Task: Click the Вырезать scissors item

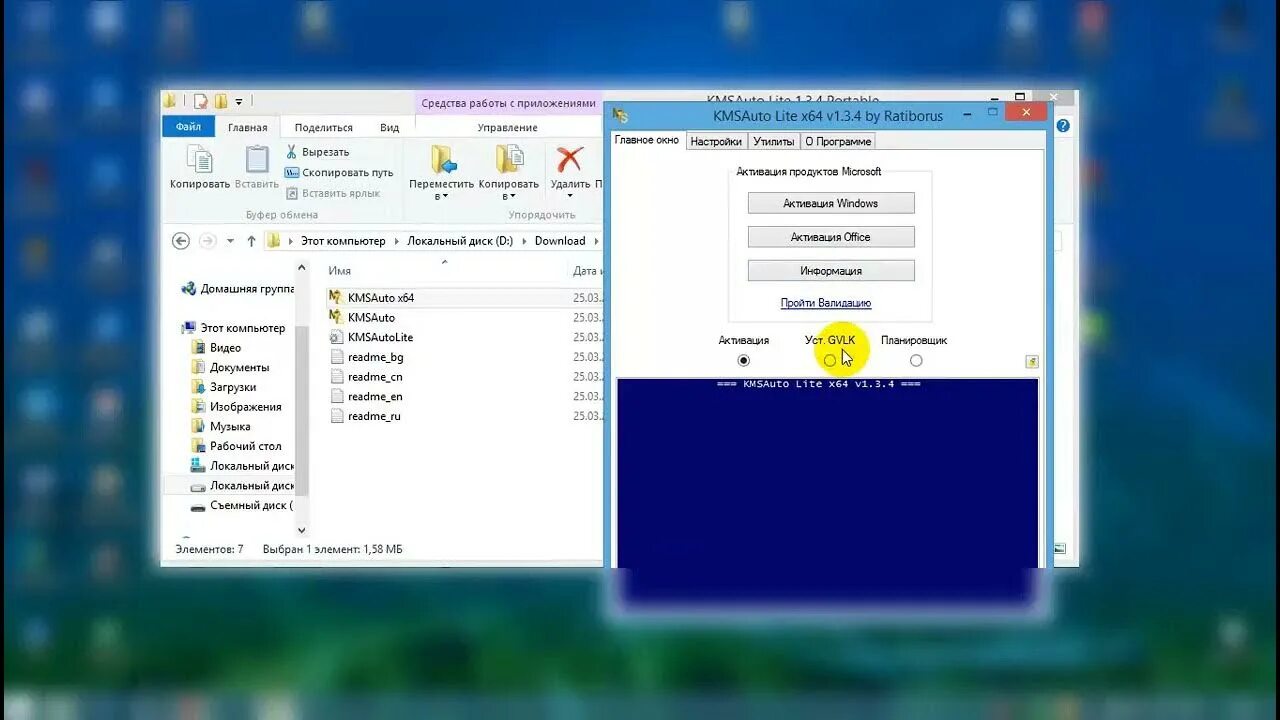Action: tap(318, 152)
